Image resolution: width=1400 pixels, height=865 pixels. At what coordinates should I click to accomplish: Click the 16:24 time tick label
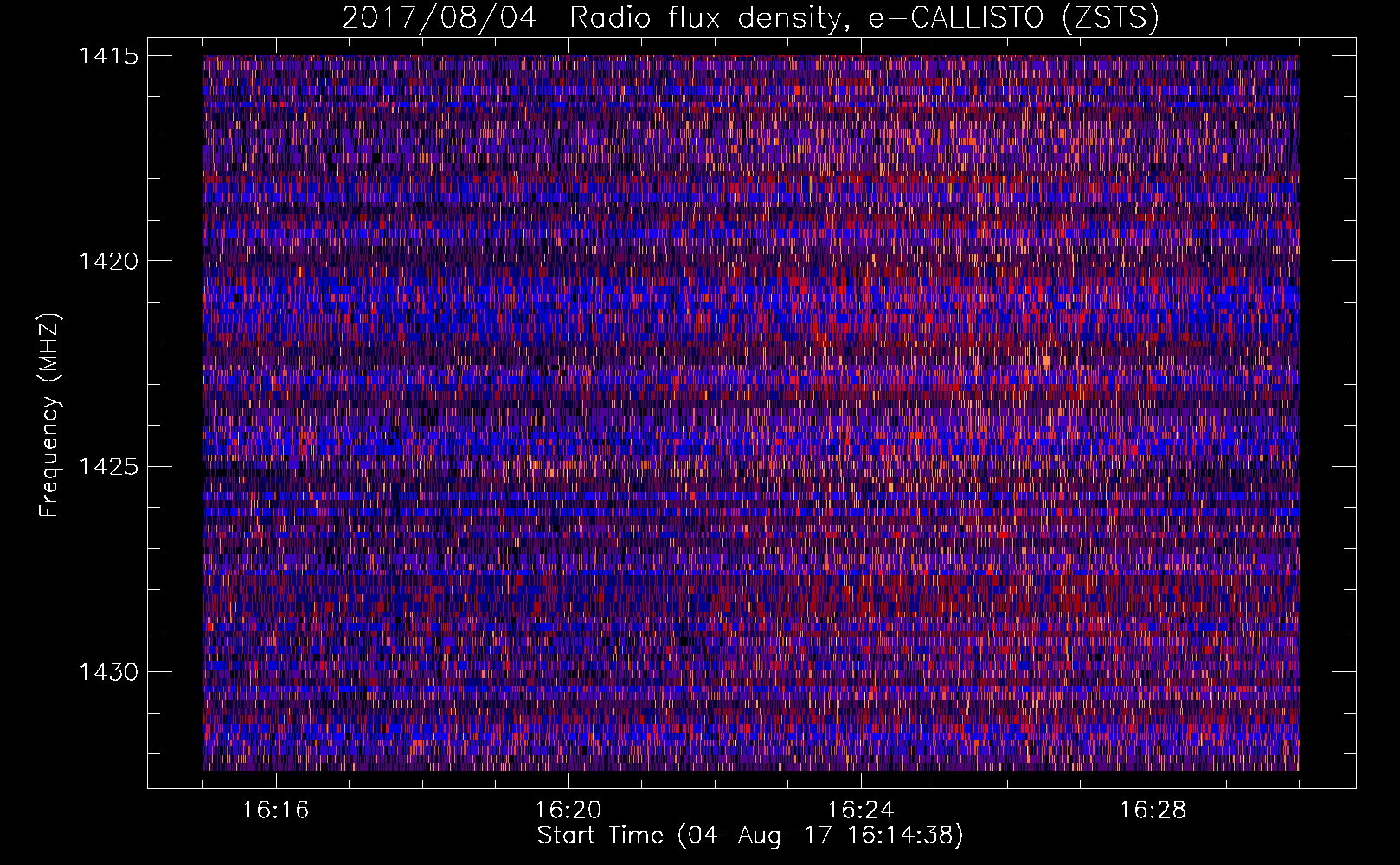pos(861,811)
